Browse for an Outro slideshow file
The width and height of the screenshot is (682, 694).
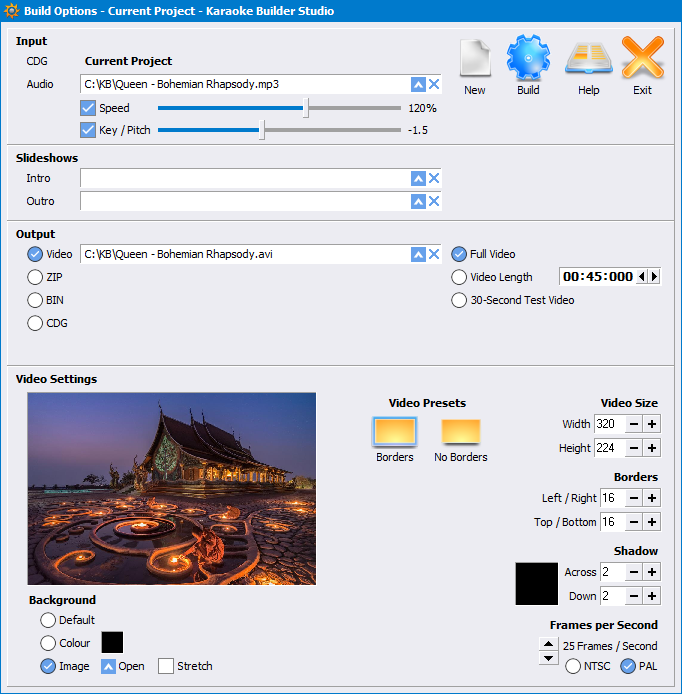click(418, 201)
